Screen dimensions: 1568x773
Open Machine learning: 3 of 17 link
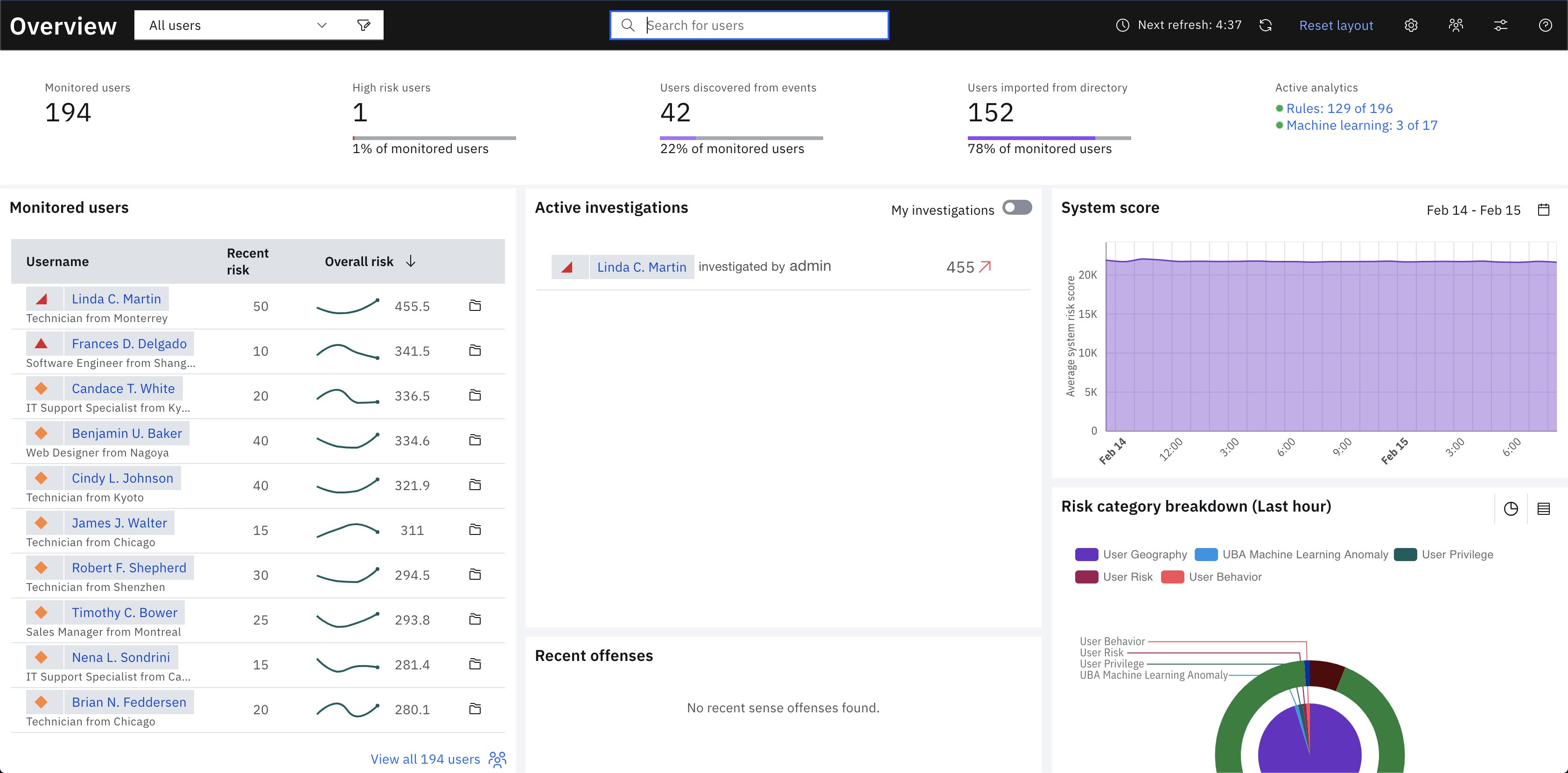(1362, 126)
